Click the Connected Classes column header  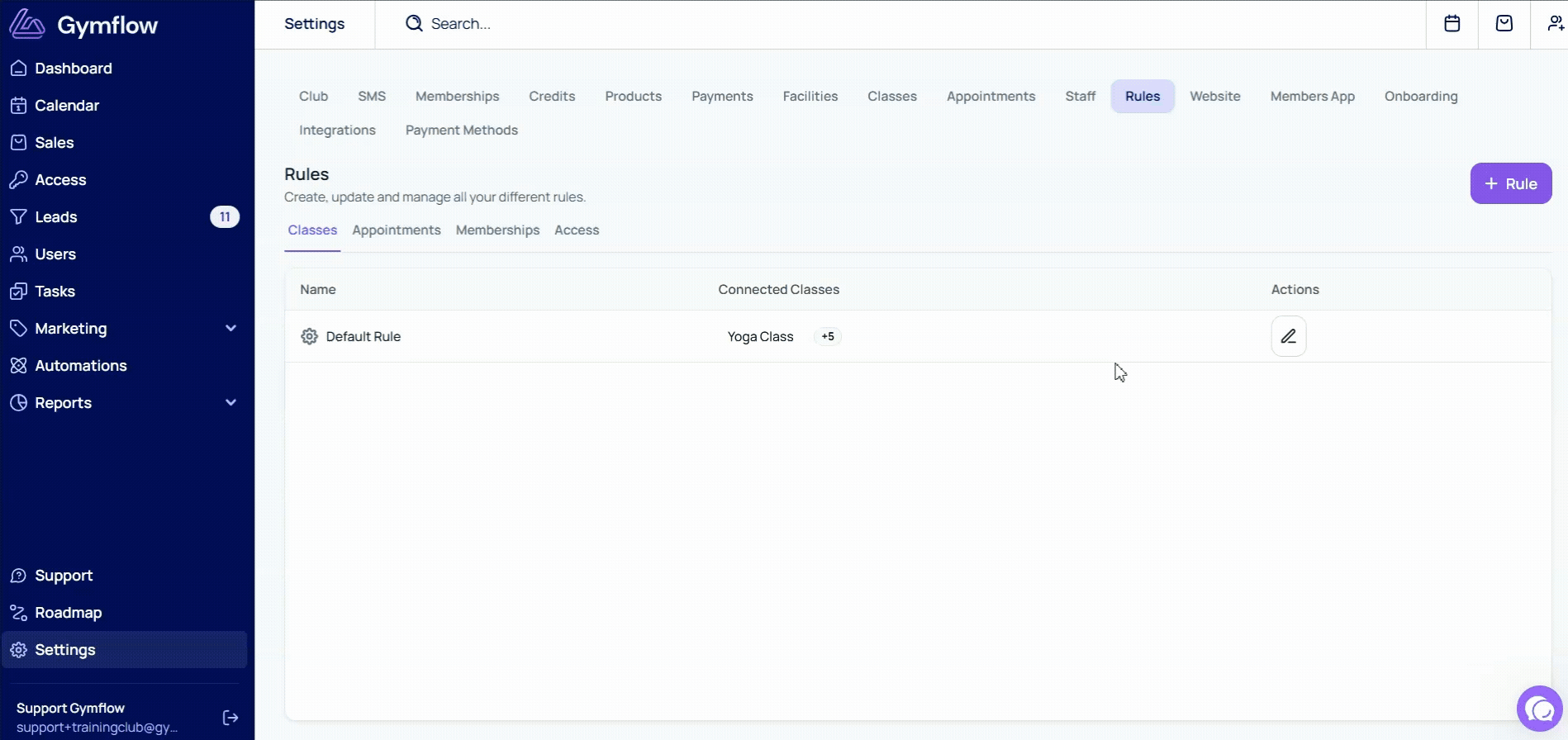[x=778, y=290]
